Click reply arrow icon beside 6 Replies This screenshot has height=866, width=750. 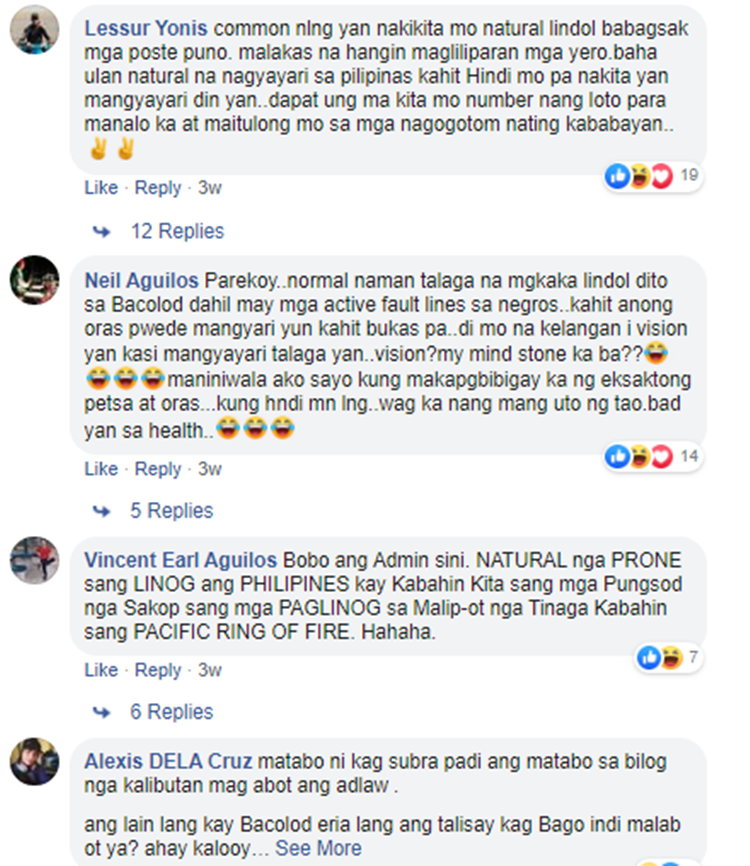pos(101,712)
